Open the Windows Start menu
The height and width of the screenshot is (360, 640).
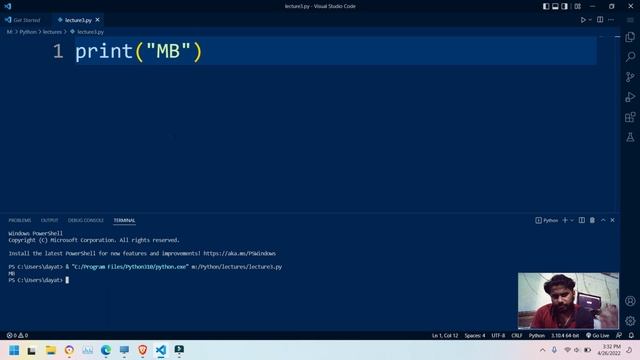(14, 350)
